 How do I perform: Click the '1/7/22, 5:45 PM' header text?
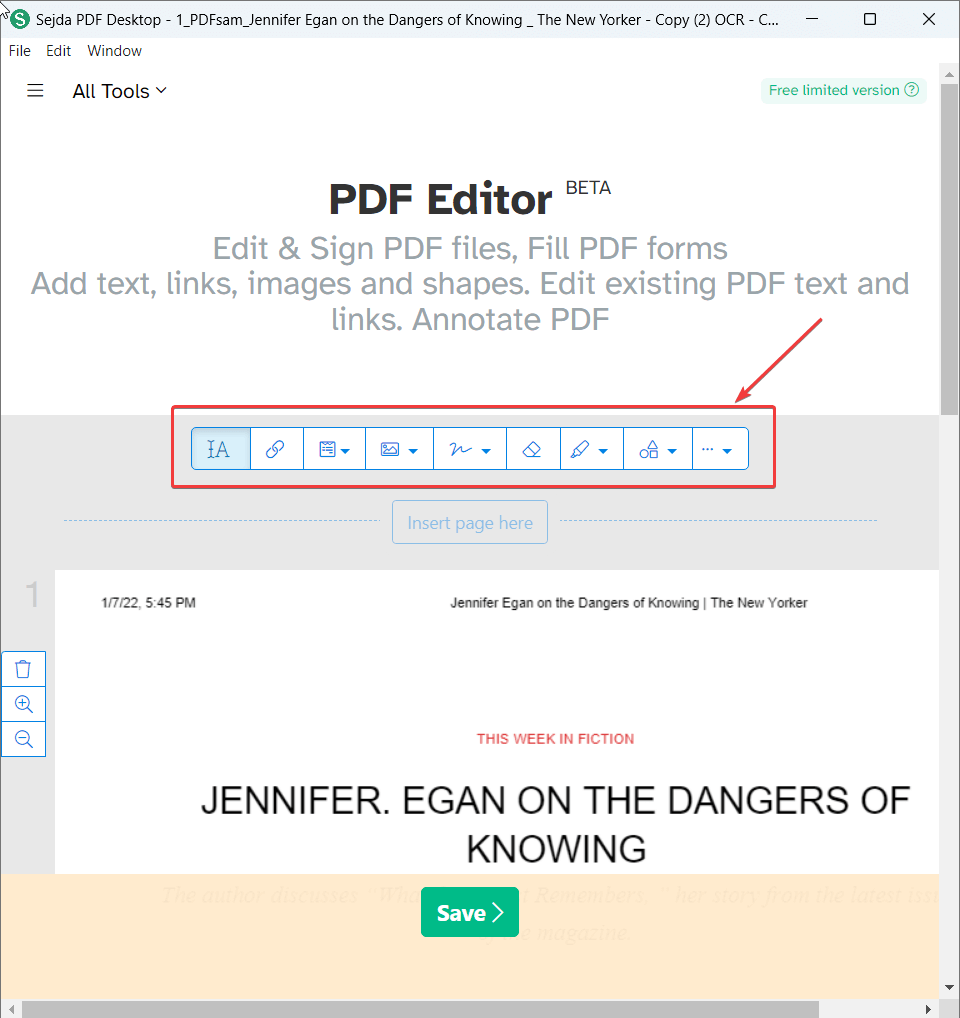click(x=149, y=603)
